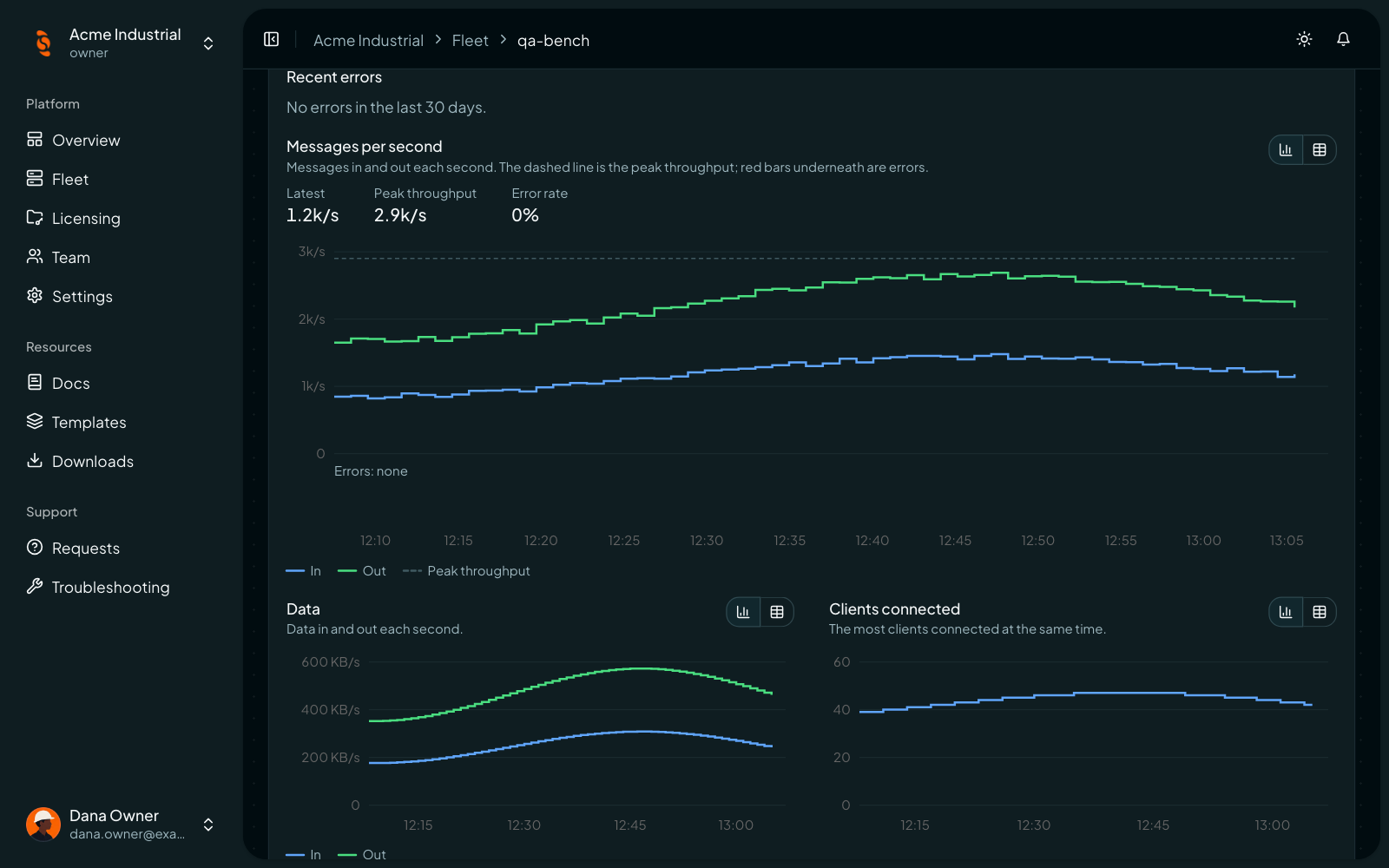The image size is (1389, 868).
Task: Click the Templates layers icon
Action: 35,422
